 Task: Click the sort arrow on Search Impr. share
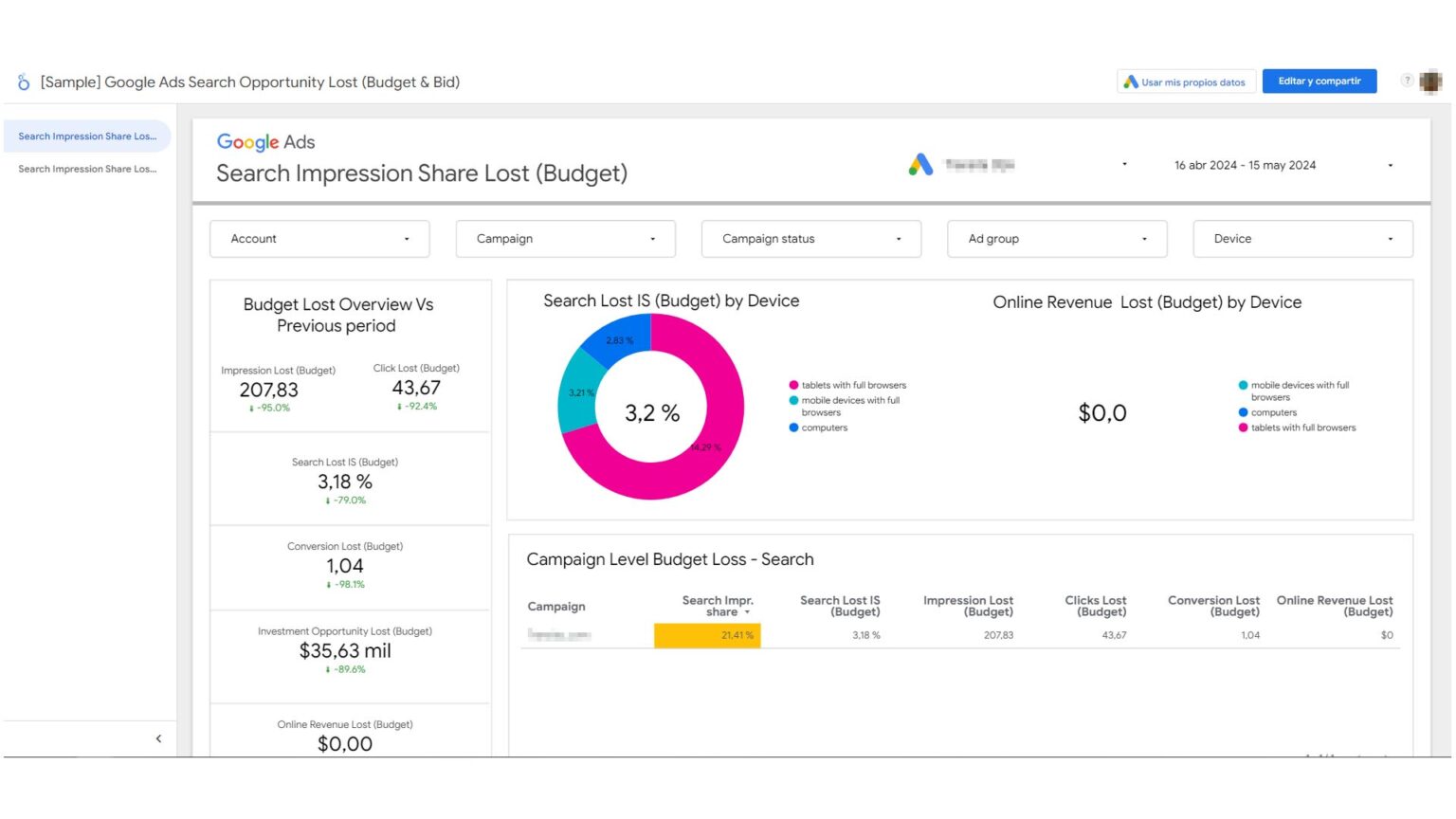[747, 612]
